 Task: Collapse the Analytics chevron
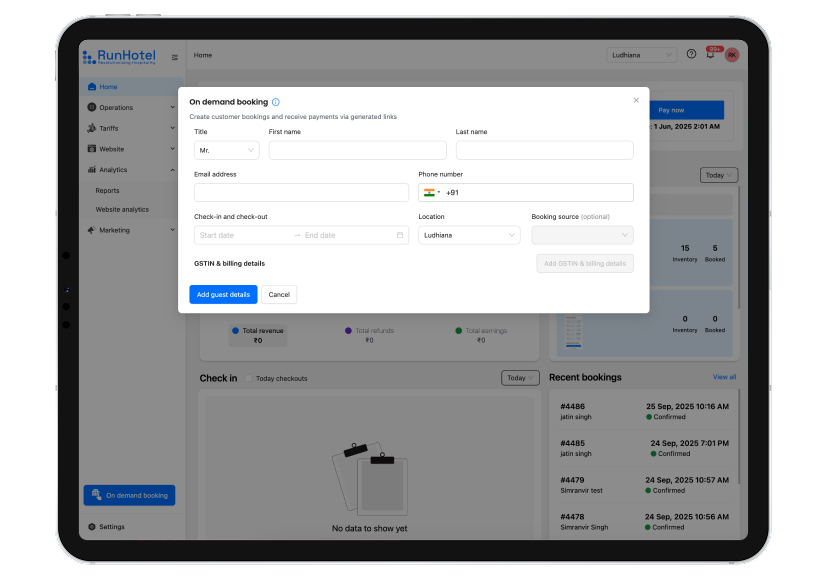[173, 170]
